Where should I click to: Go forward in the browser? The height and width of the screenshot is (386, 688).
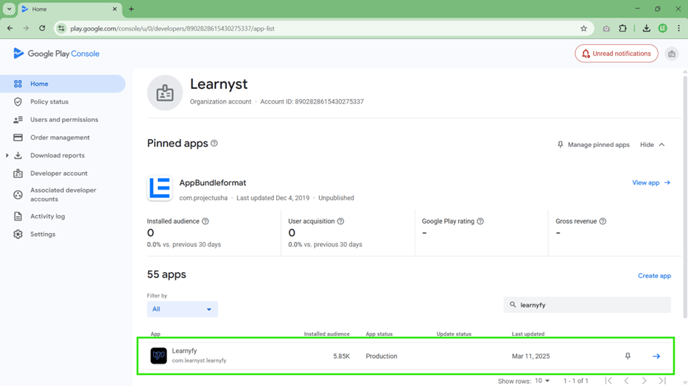(26, 29)
